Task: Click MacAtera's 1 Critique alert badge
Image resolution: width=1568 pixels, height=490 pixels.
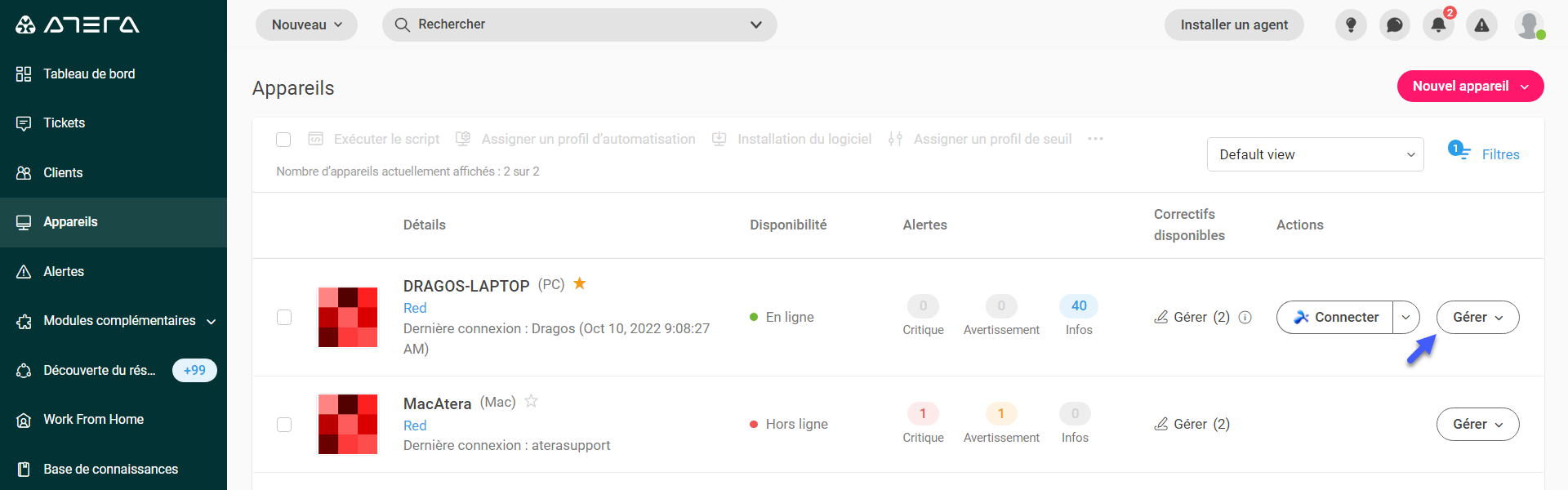Action: 923,414
